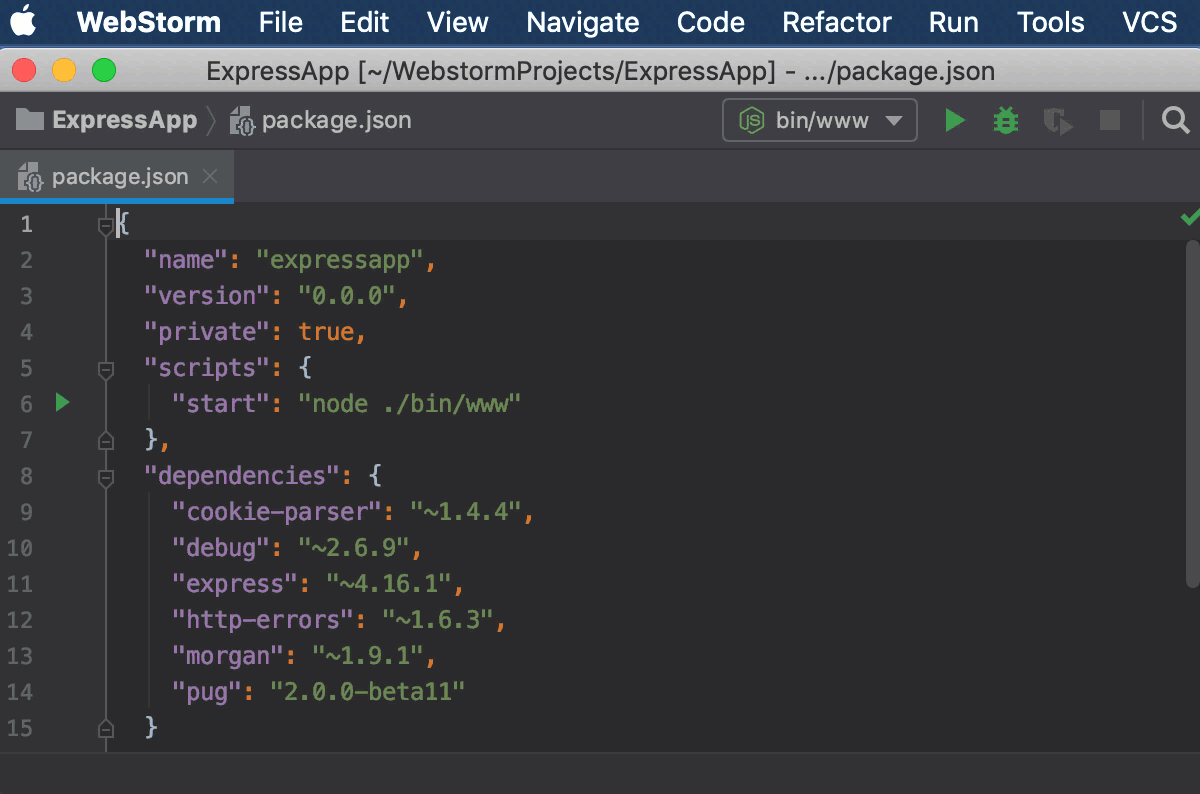Open the Refactor menu
The width and height of the screenshot is (1200, 794).
837,22
